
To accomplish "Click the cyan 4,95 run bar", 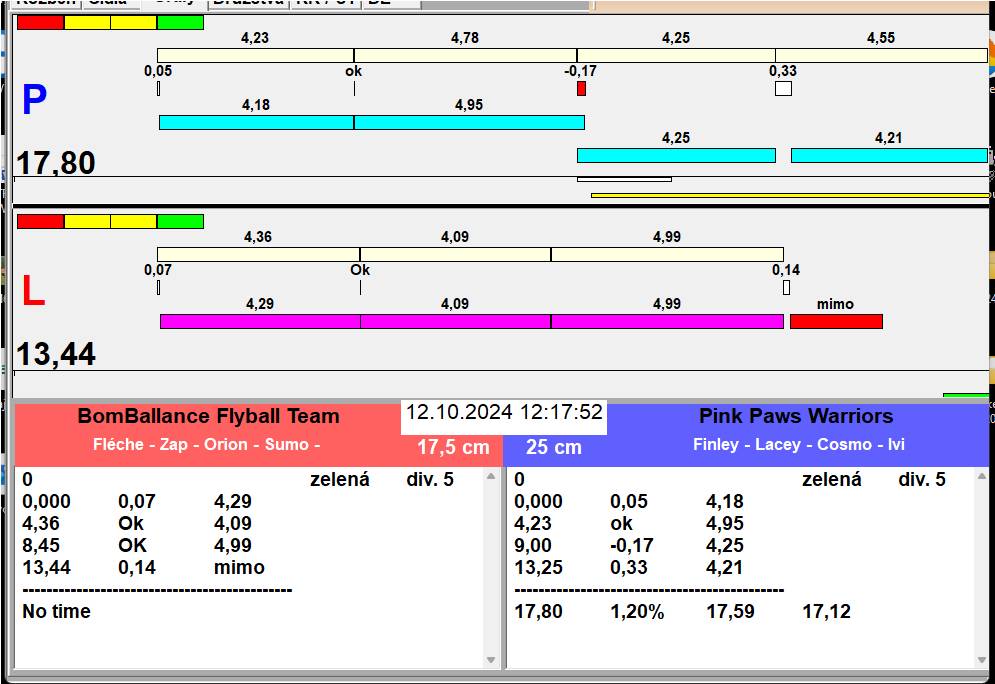I will click(469, 122).
